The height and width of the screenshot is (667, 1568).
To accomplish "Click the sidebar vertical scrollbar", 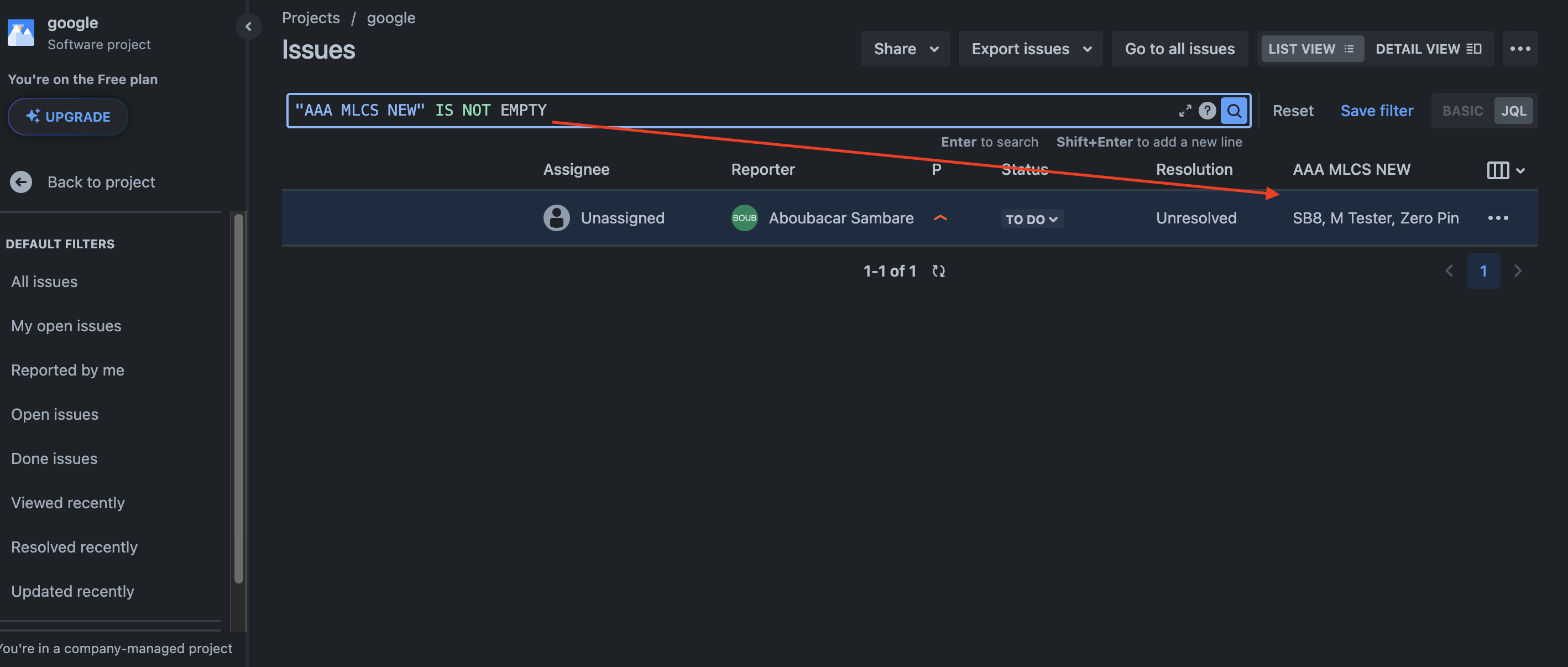I will [239, 398].
